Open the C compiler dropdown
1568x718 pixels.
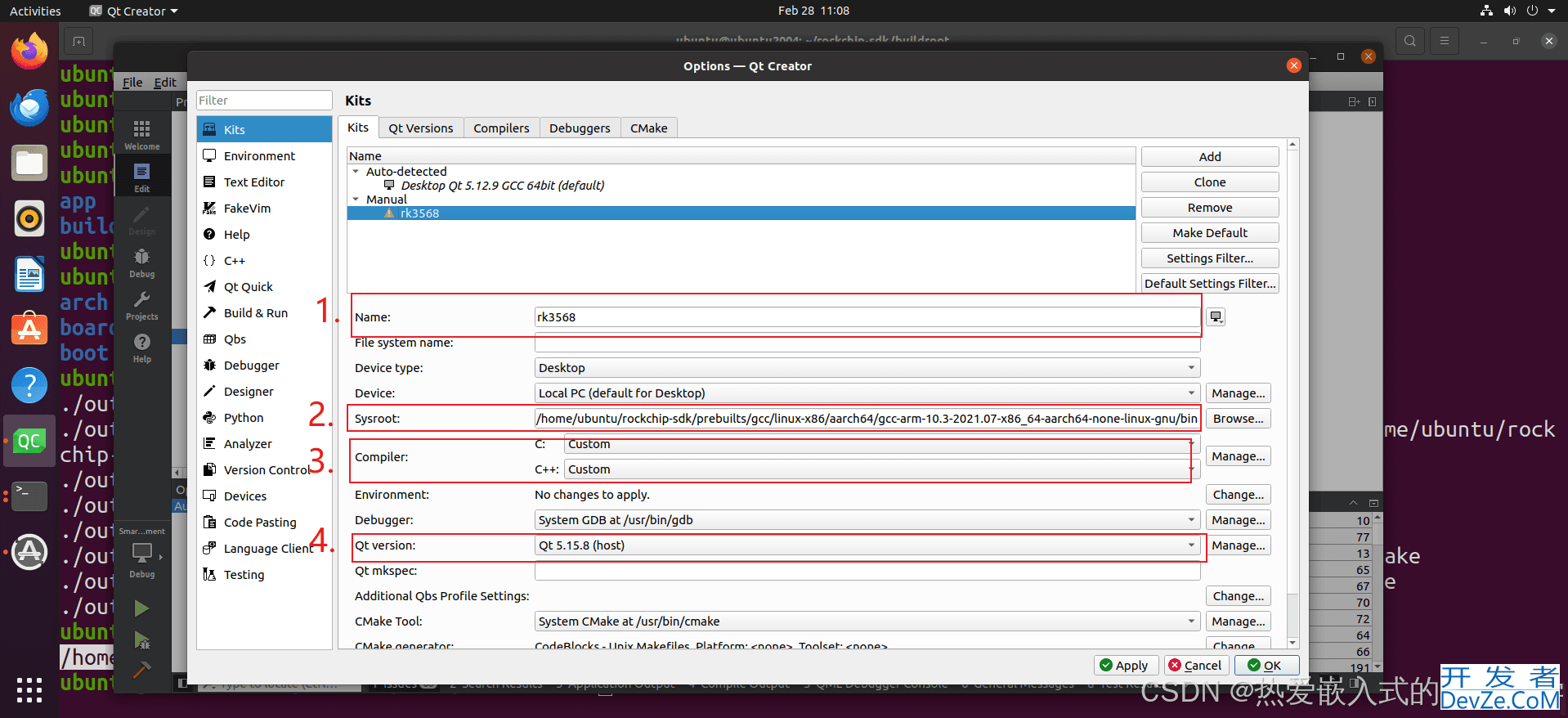882,444
